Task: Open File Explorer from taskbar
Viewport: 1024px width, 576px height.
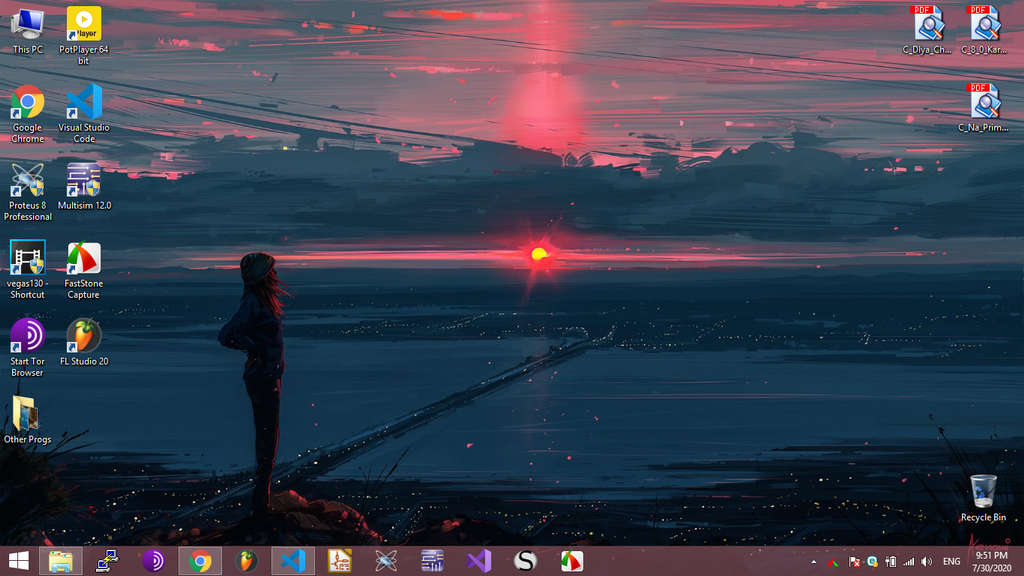Action: (61, 561)
